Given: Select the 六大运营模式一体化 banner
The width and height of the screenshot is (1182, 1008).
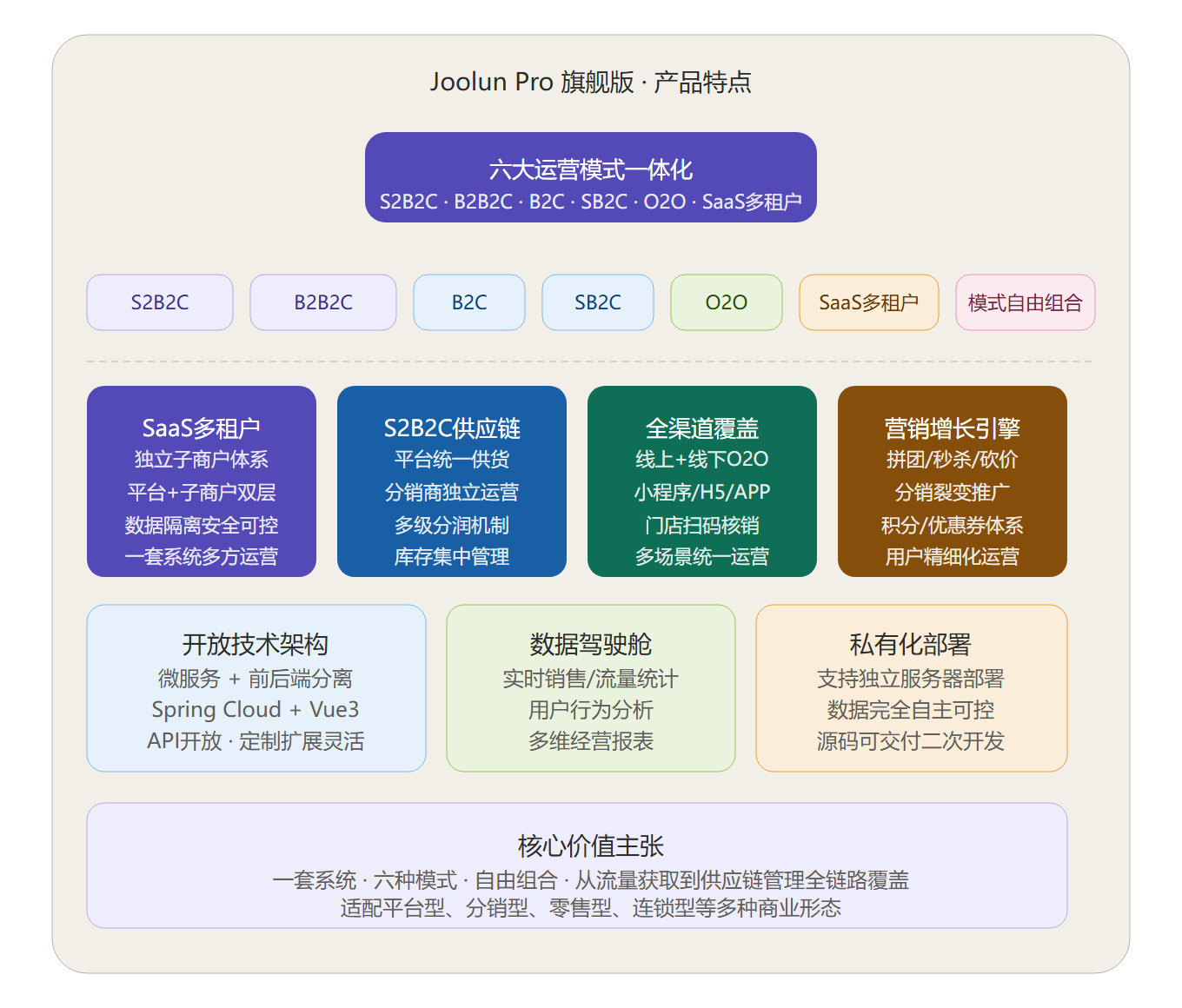Looking at the screenshot, I should [591, 177].
